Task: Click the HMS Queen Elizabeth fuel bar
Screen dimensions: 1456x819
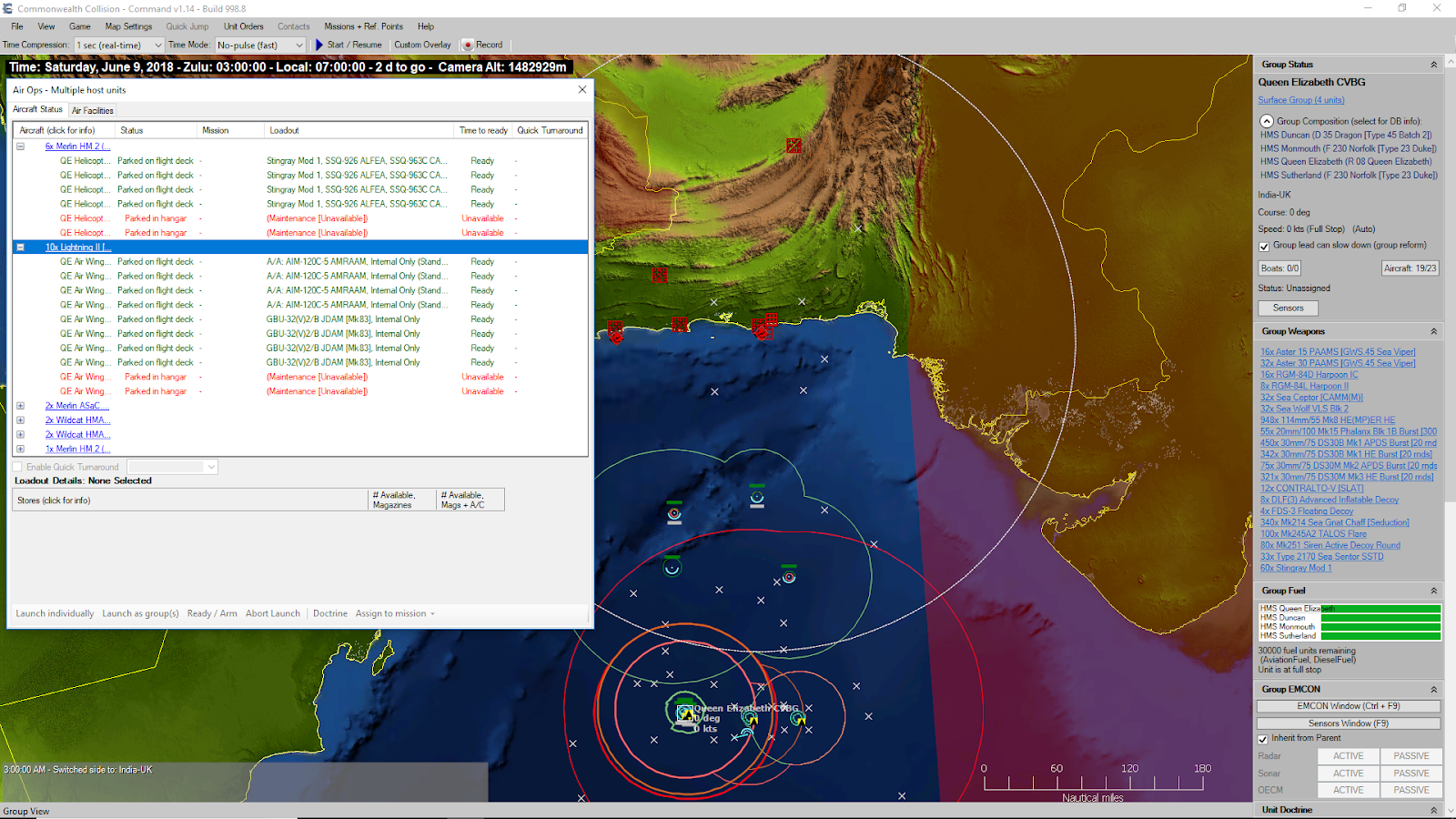Action: [x=1380, y=609]
